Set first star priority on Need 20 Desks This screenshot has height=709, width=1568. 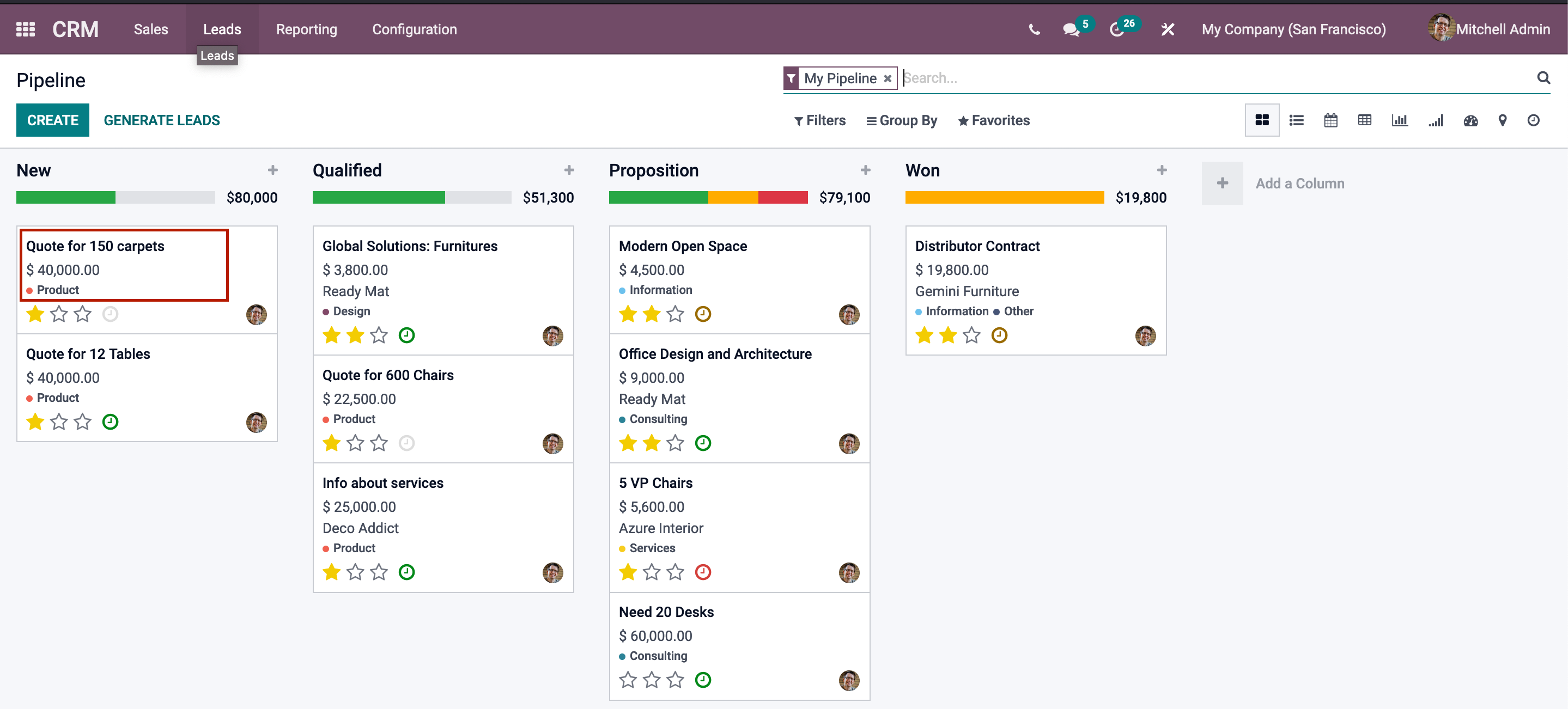coord(628,680)
